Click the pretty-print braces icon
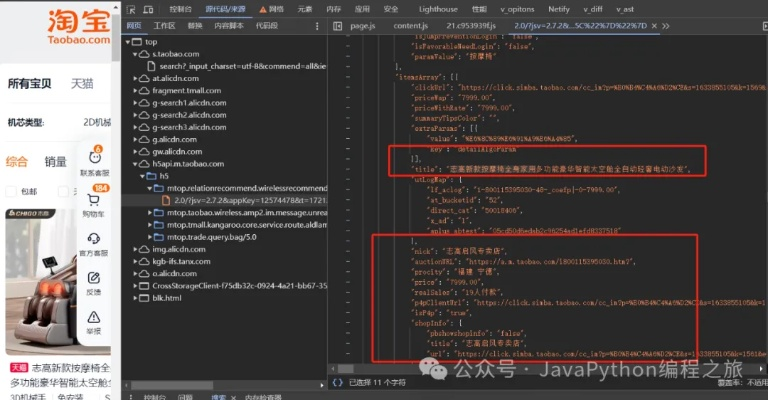Viewport: 768px width, 400px height. [337, 381]
